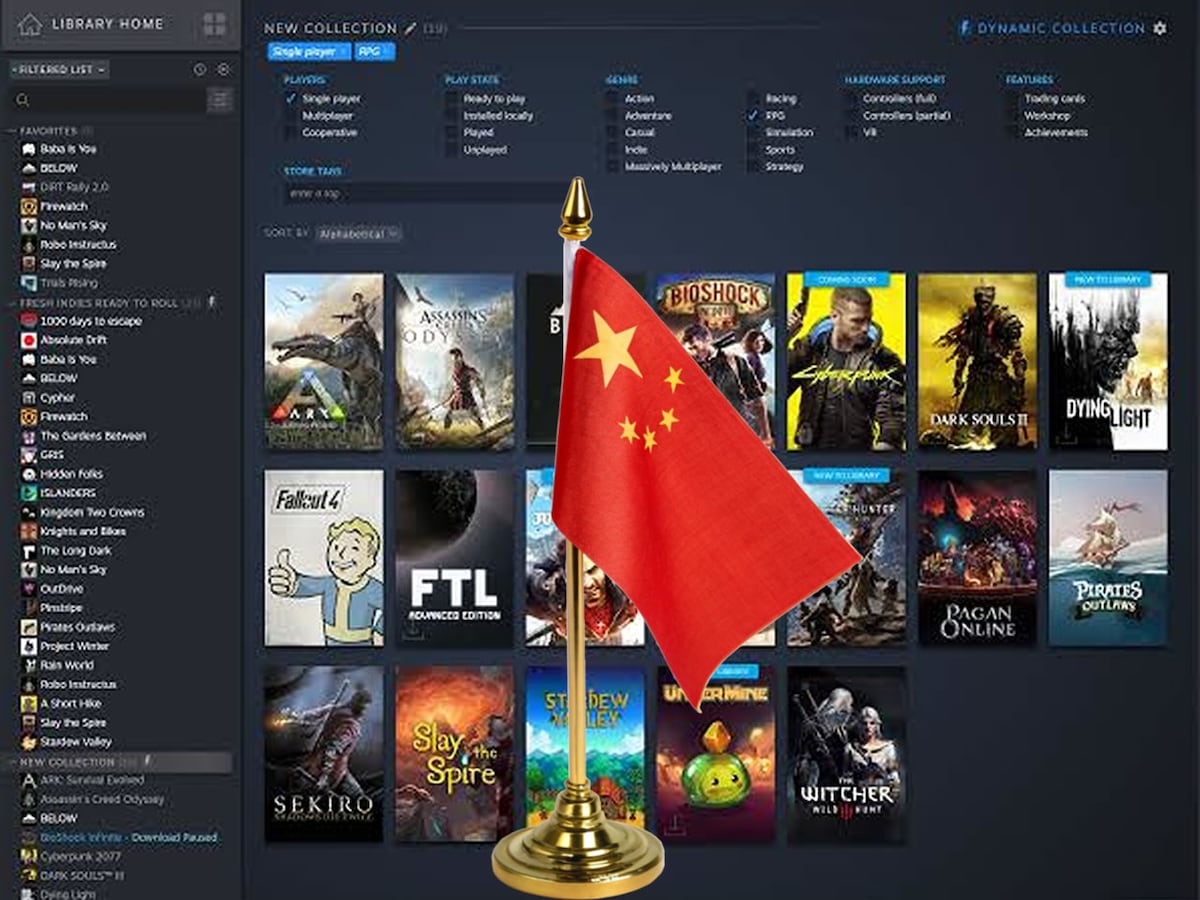Click the Dynamic Collection lightning icon
The image size is (1200, 900).
(965, 28)
